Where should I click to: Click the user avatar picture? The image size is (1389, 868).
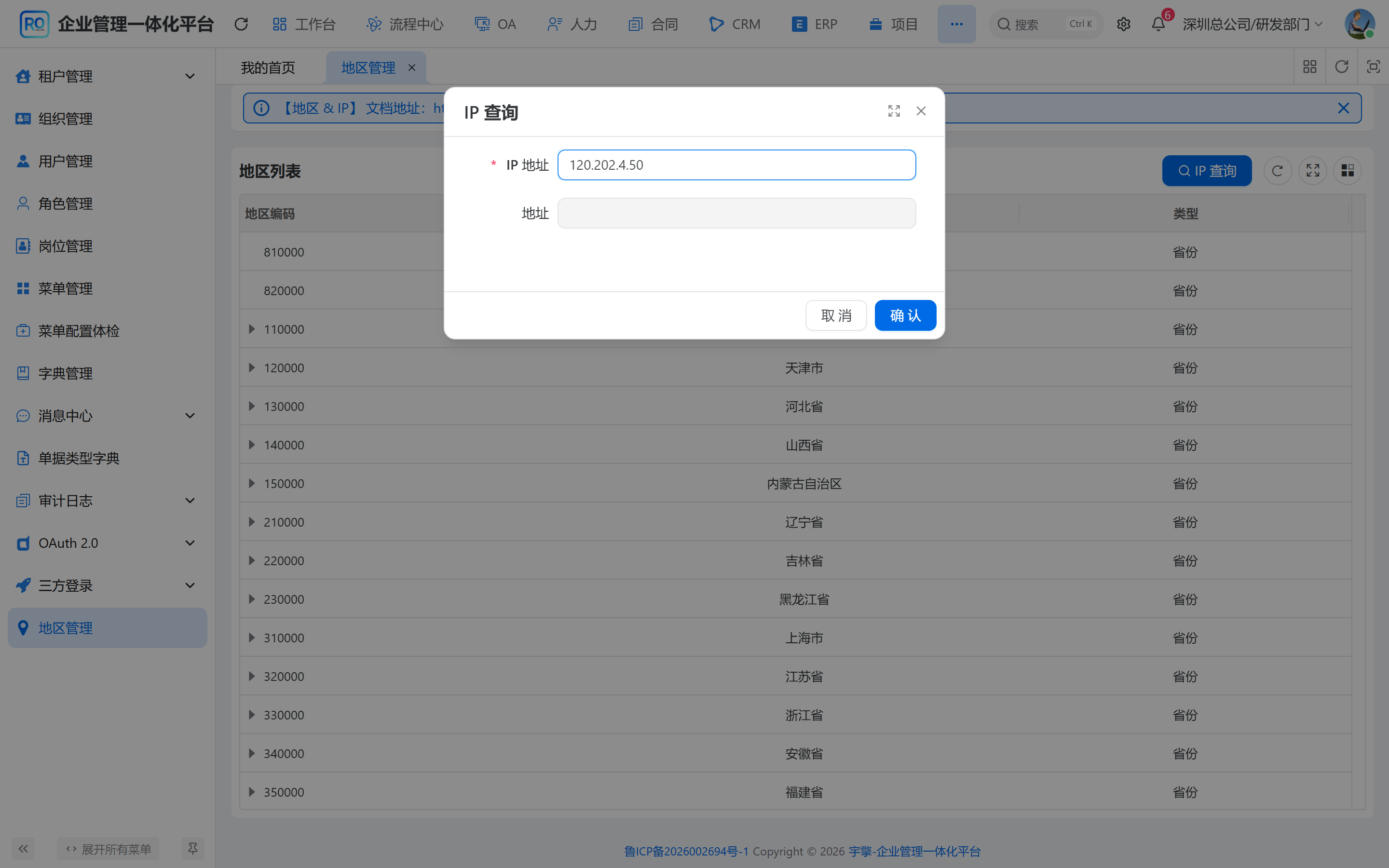pos(1360,24)
